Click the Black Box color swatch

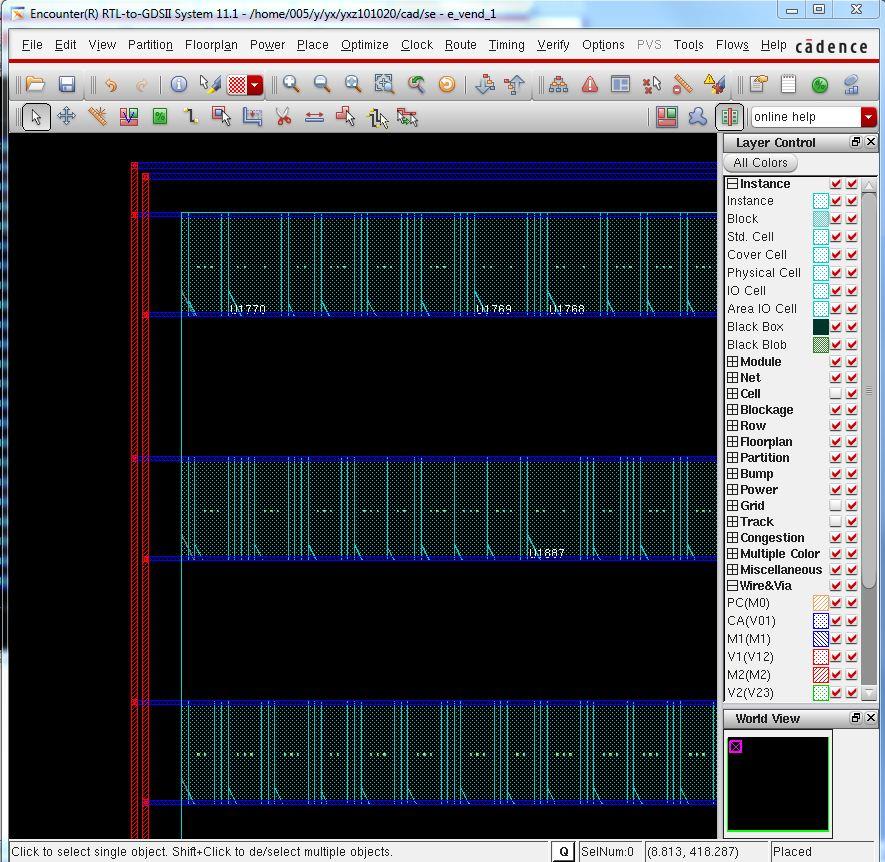[x=821, y=327]
